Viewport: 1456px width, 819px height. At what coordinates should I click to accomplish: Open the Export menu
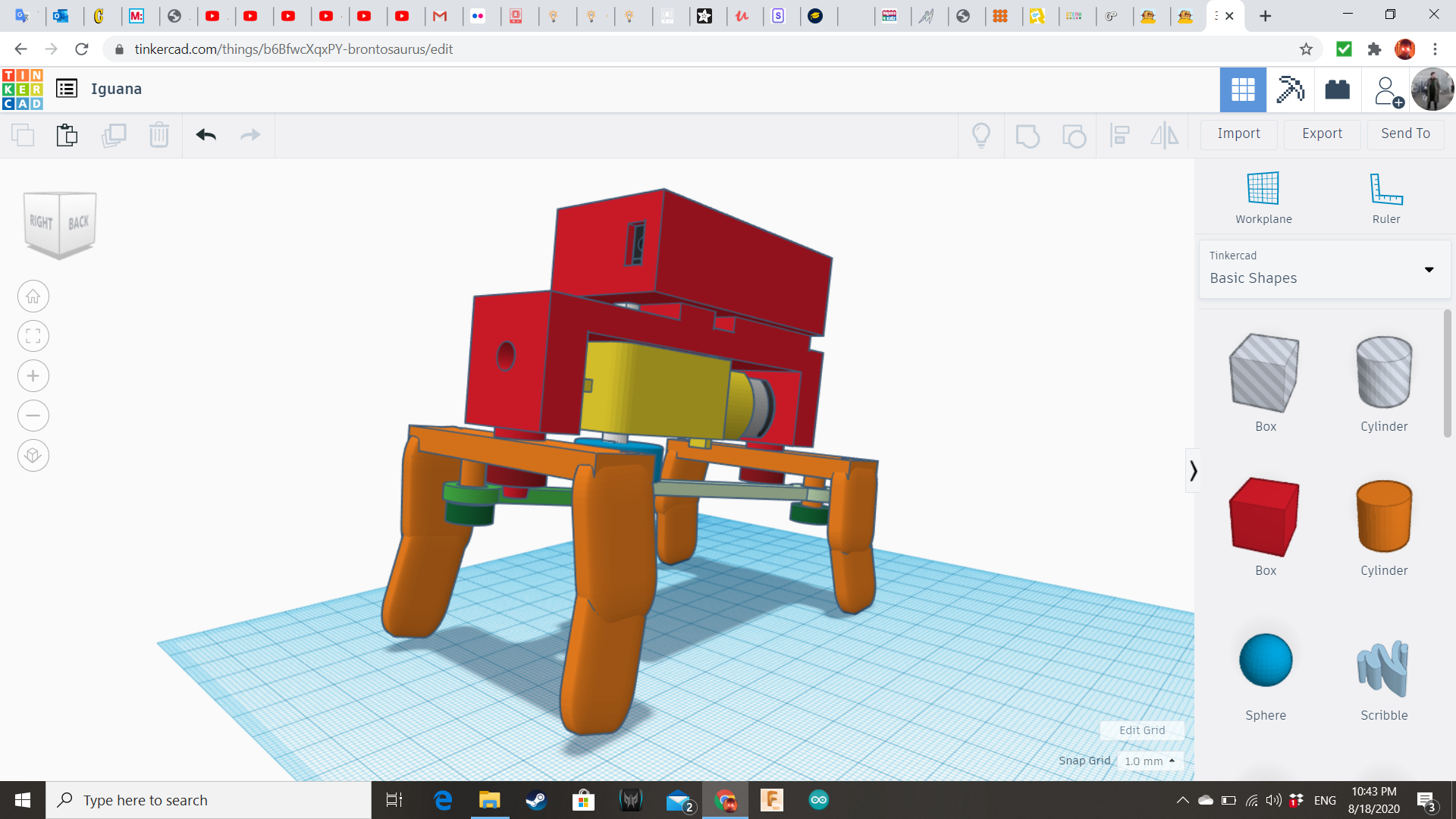(x=1322, y=133)
